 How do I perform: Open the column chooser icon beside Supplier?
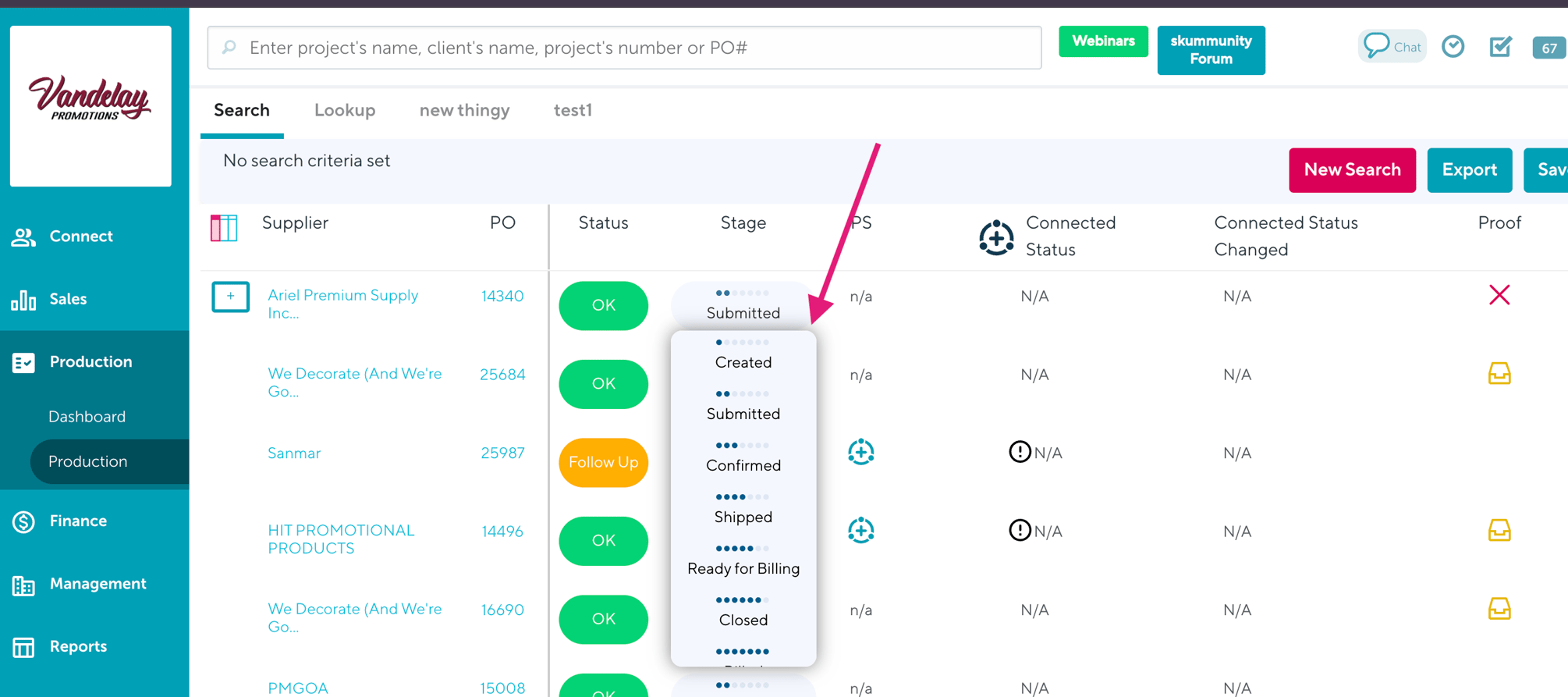(224, 228)
